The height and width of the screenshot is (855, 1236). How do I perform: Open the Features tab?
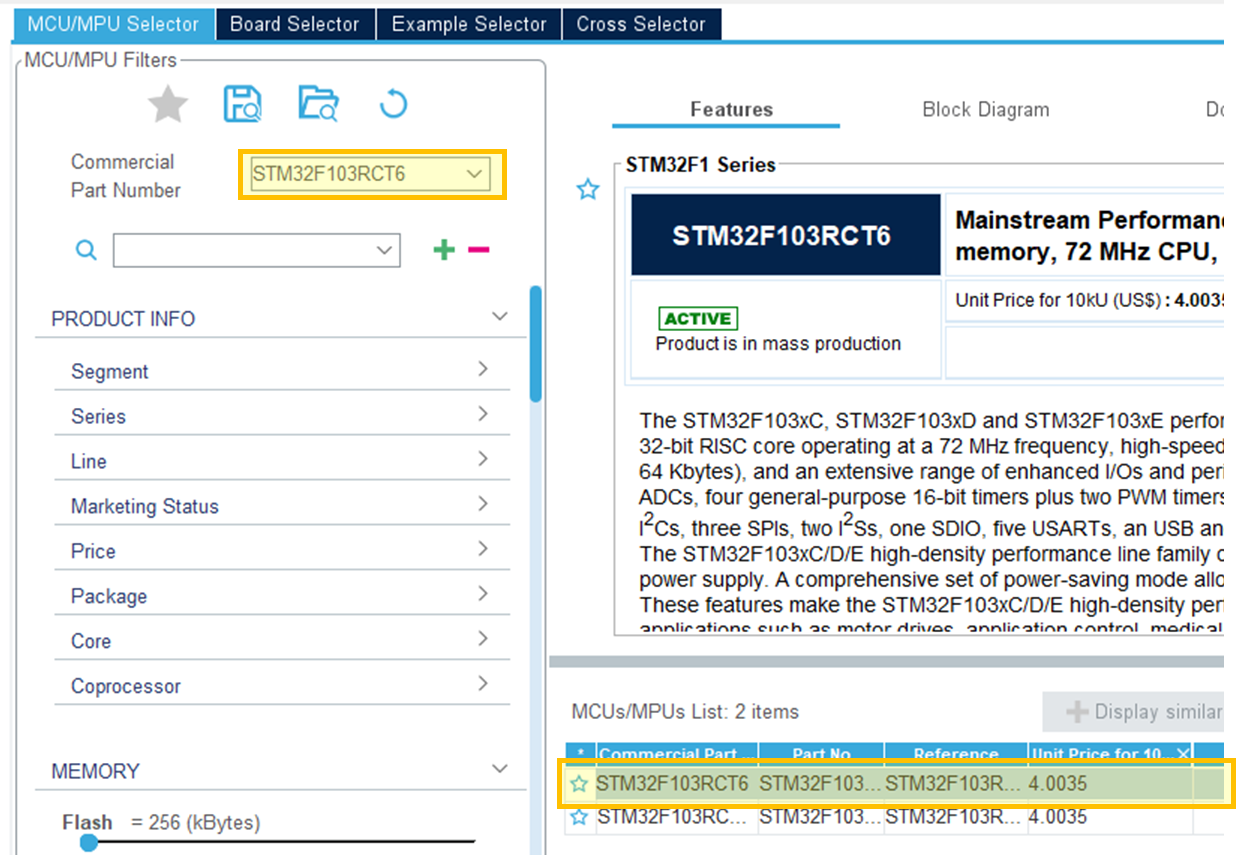(731, 110)
